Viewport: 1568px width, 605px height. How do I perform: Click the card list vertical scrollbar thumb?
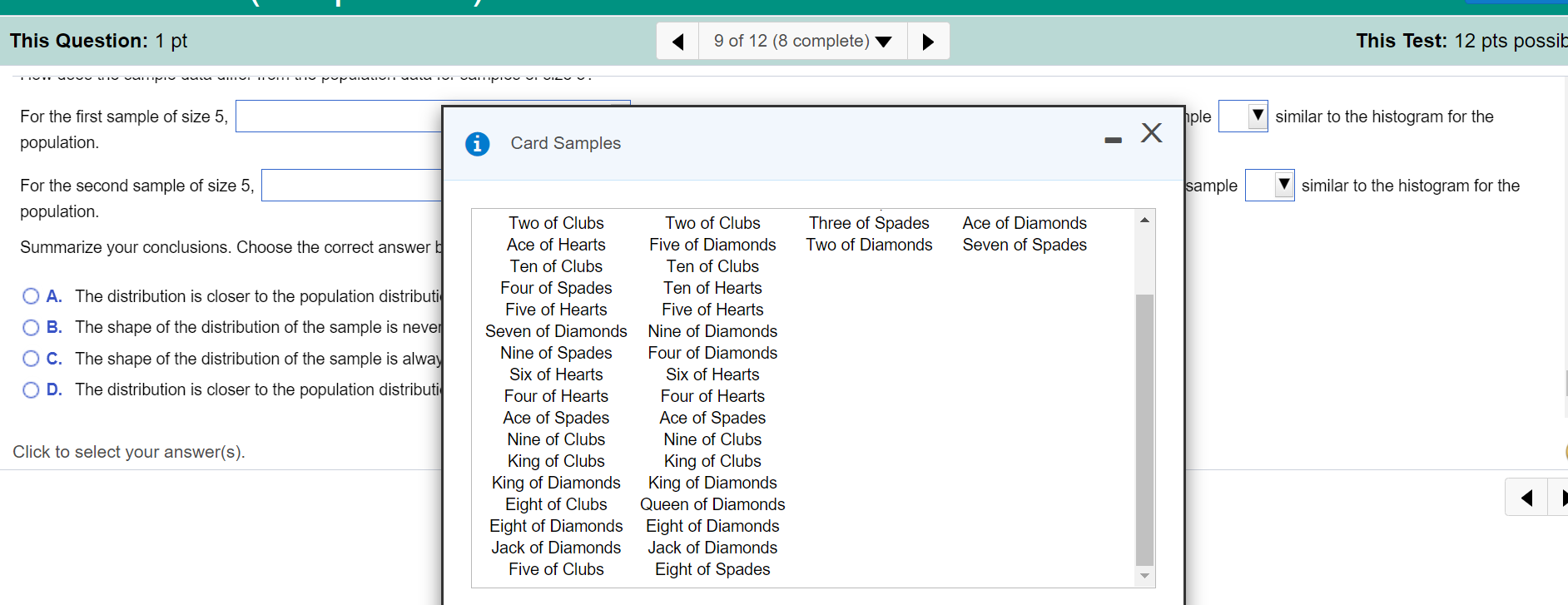coord(1144,429)
